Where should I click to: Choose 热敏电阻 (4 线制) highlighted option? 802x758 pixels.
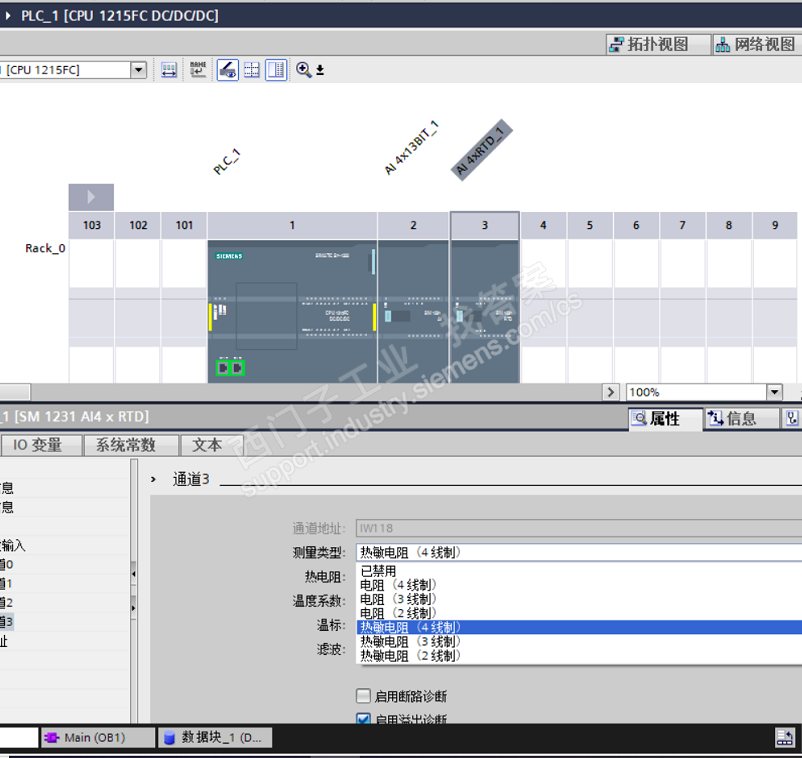pos(579,627)
